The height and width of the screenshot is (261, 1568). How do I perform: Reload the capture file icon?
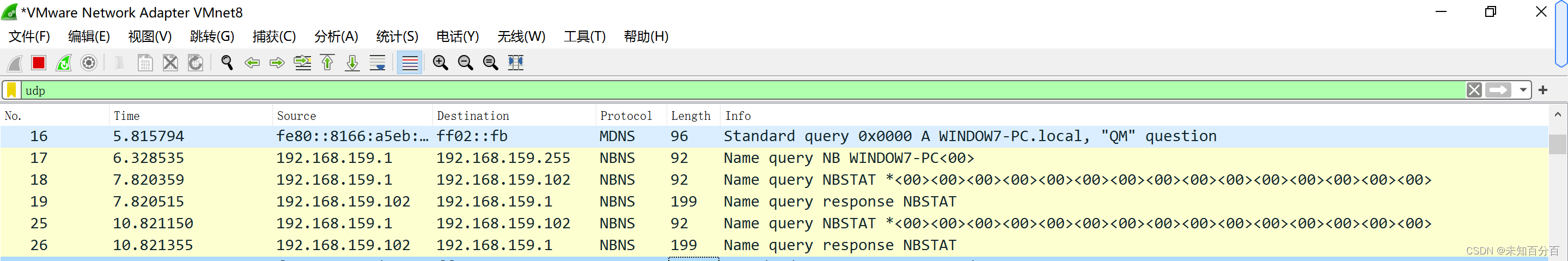coord(196,63)
